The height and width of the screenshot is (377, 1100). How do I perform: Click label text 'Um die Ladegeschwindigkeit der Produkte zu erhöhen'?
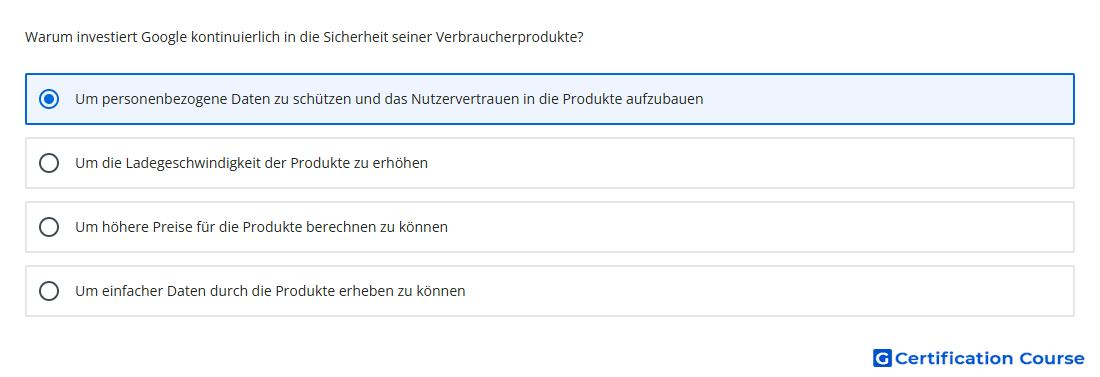pyautogui.click(x=251, y=163)
